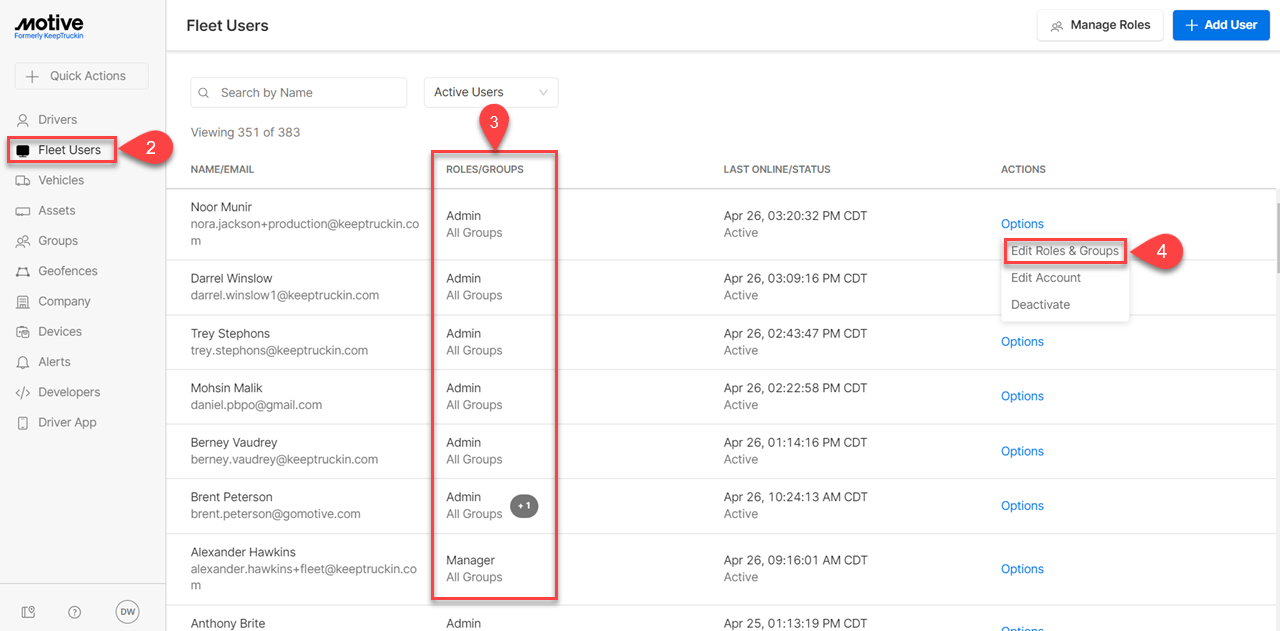Open Options for Mohsin Malik
Screen dimensions: 1280x631
pyautogui.click(x=1022, y=396)
